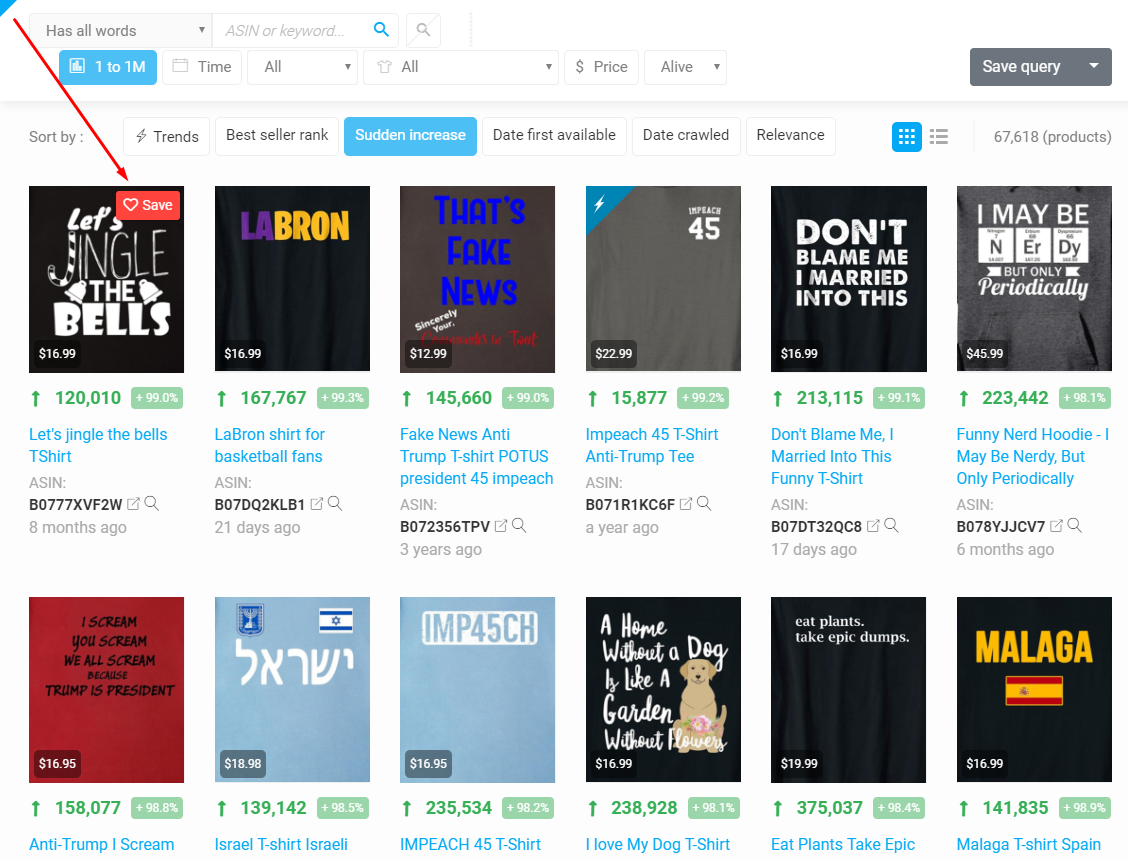Sort by Relevance
The height and width of the screenshot is (860, 1128).
point(791,136)
